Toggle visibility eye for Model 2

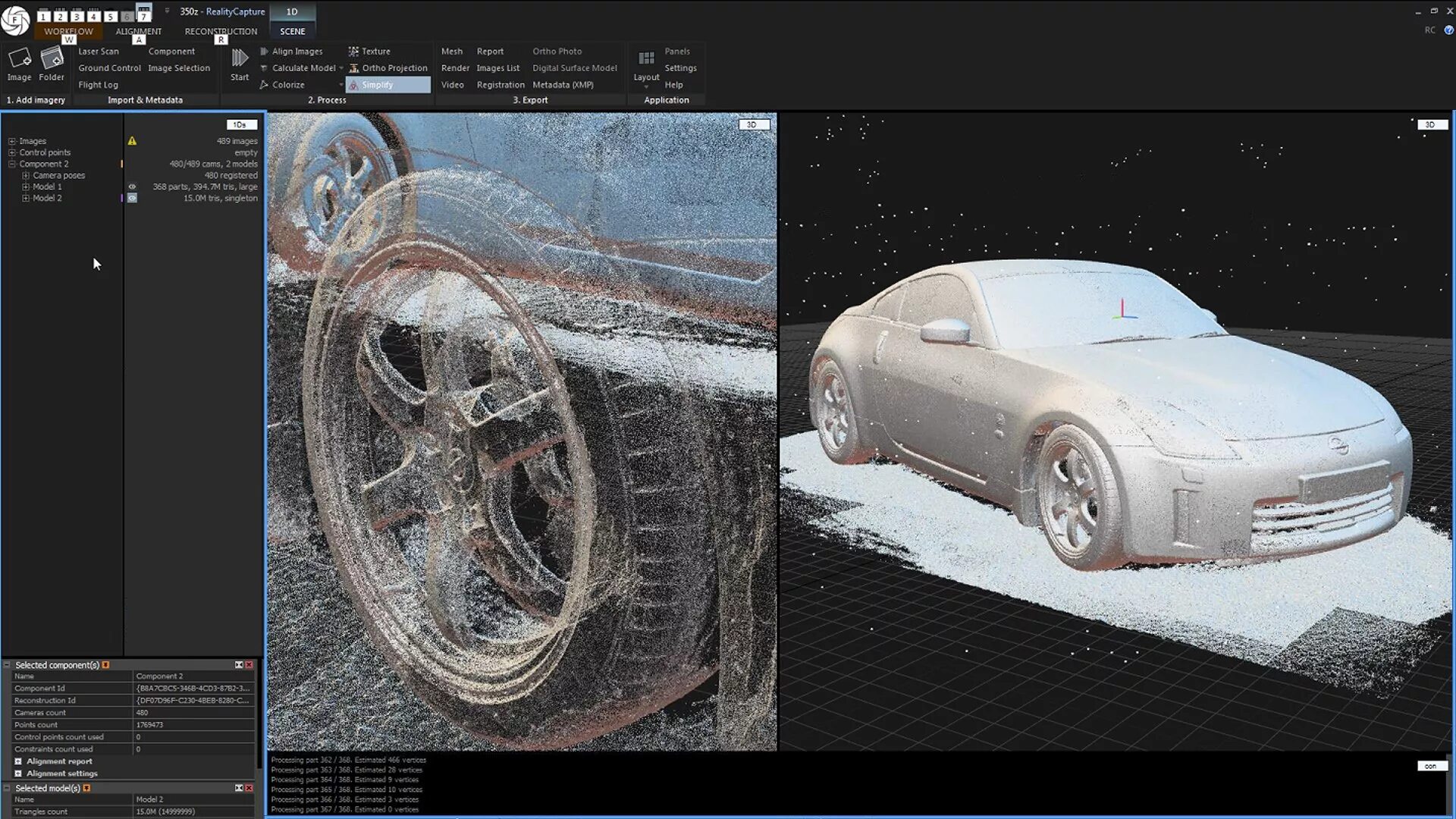point(132,198)
